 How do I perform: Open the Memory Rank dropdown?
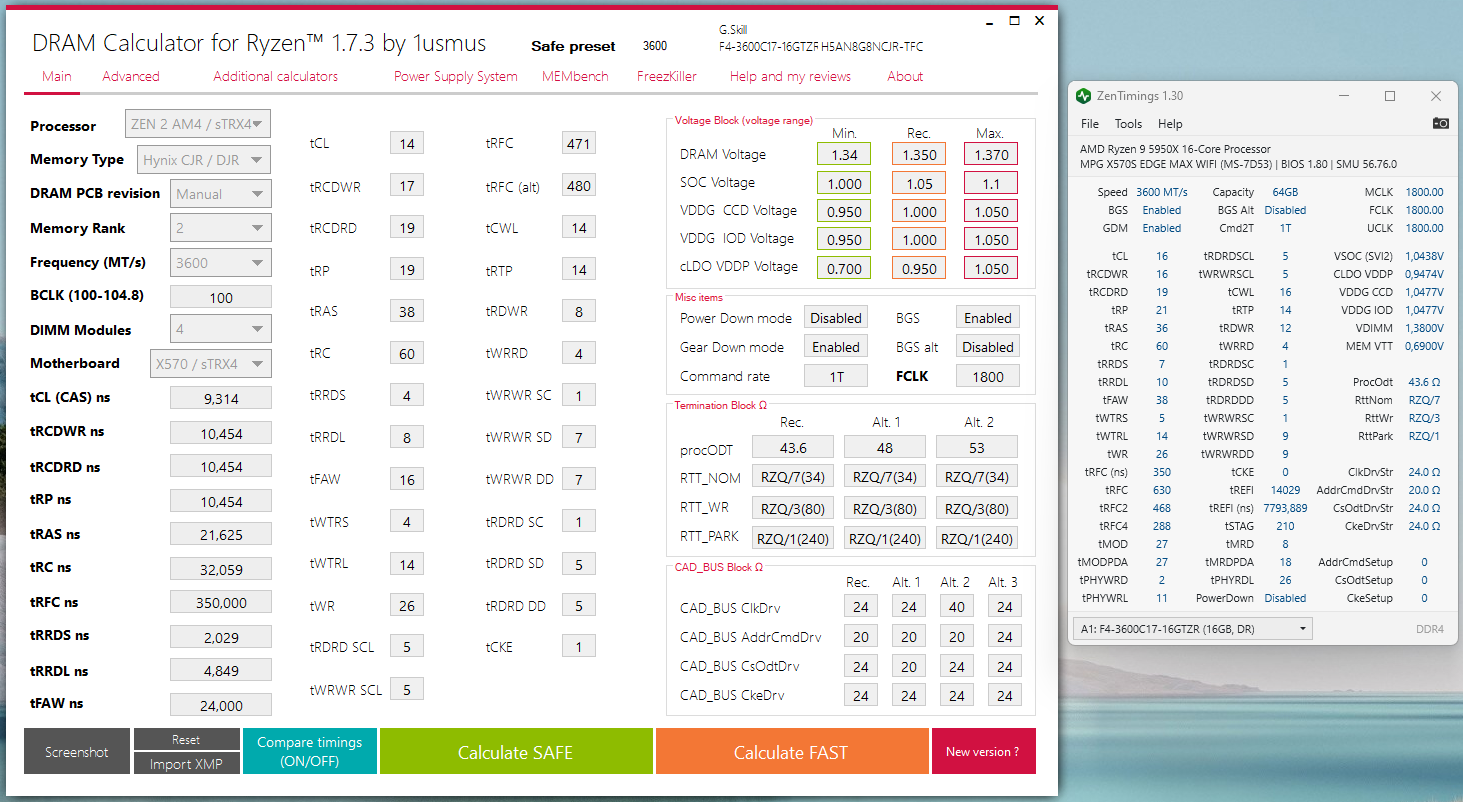221,228
